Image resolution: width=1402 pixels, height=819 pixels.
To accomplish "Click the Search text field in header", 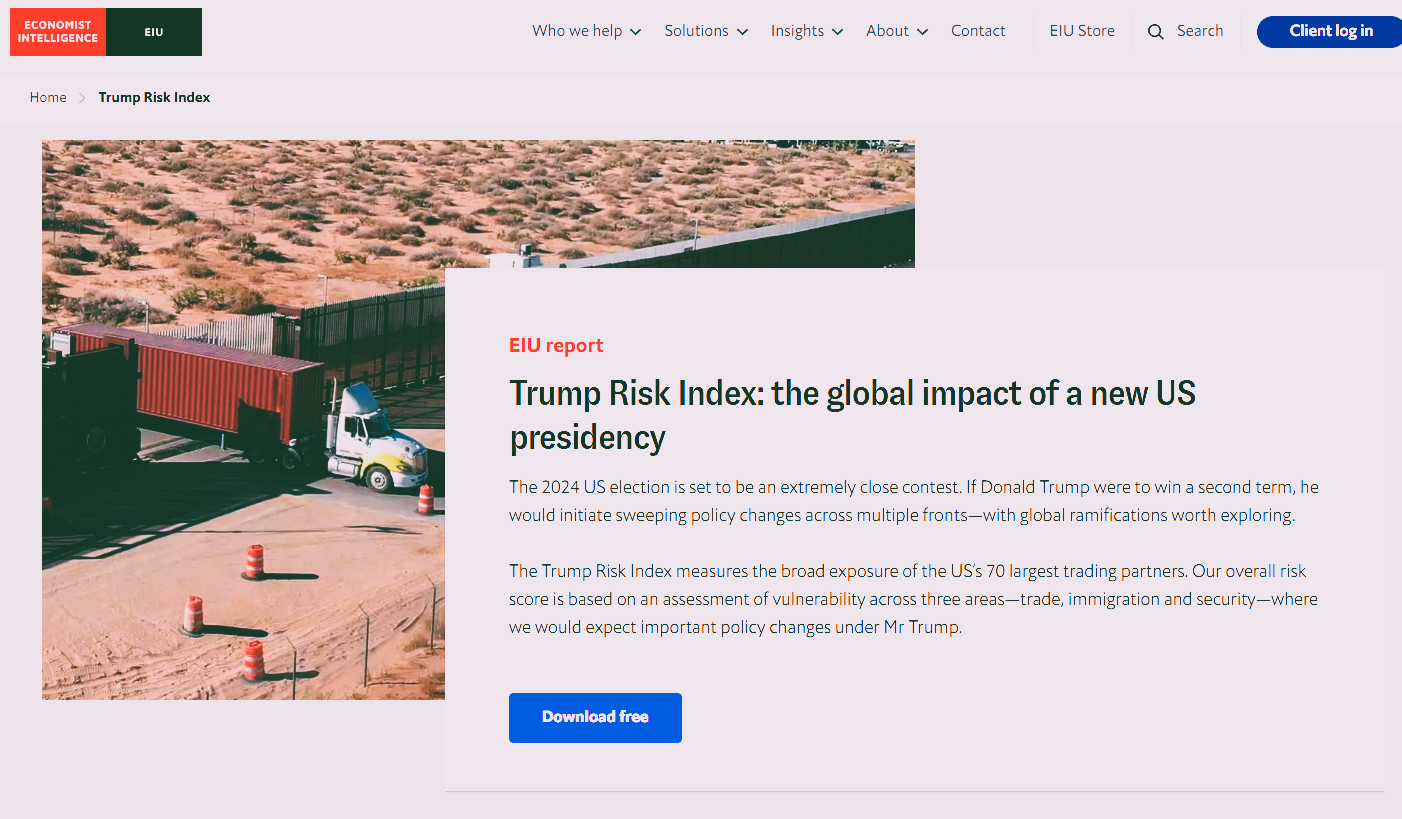I will (1200, 31).
